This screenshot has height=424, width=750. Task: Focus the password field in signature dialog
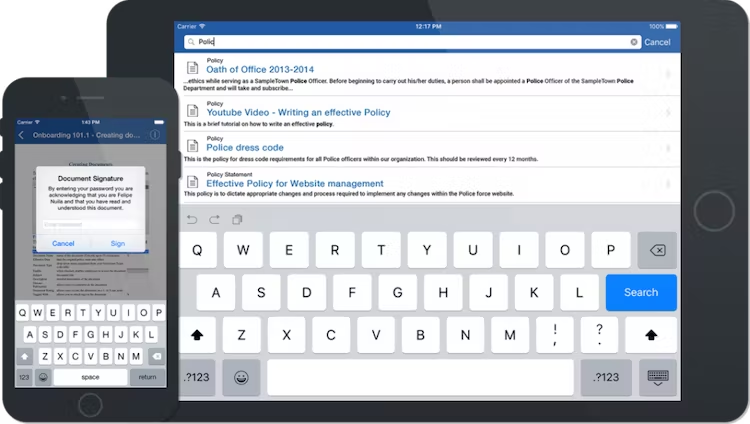[x=90, y=224]
